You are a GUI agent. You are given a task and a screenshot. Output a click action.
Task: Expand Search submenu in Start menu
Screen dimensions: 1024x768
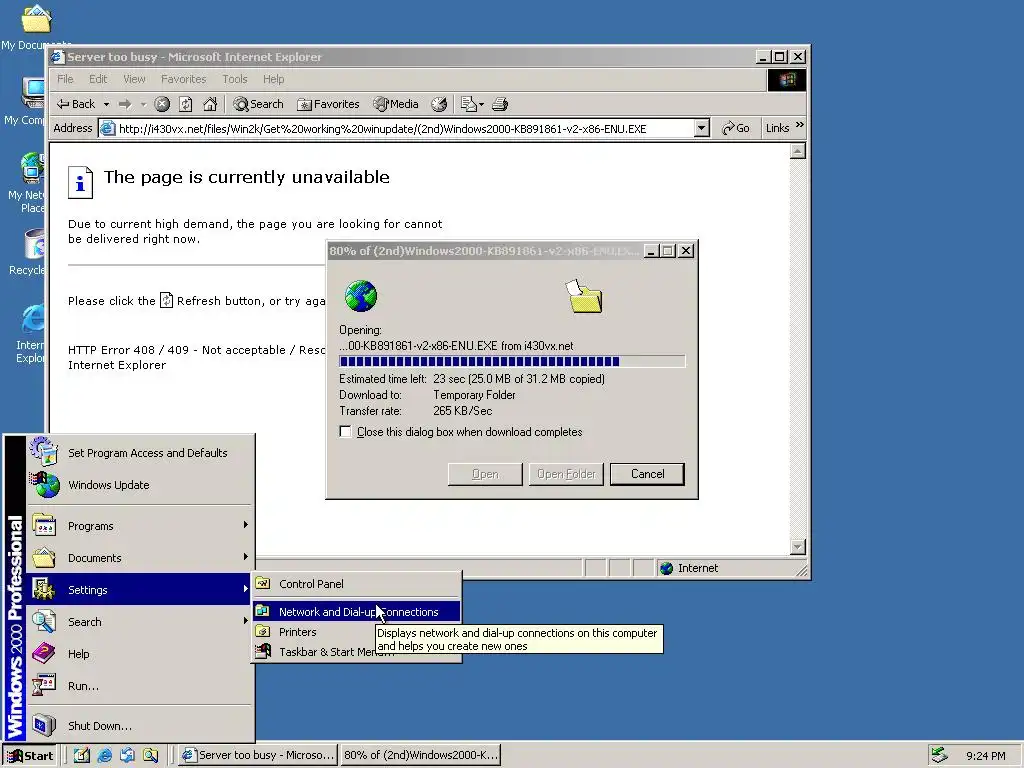(x=140, y=622)
